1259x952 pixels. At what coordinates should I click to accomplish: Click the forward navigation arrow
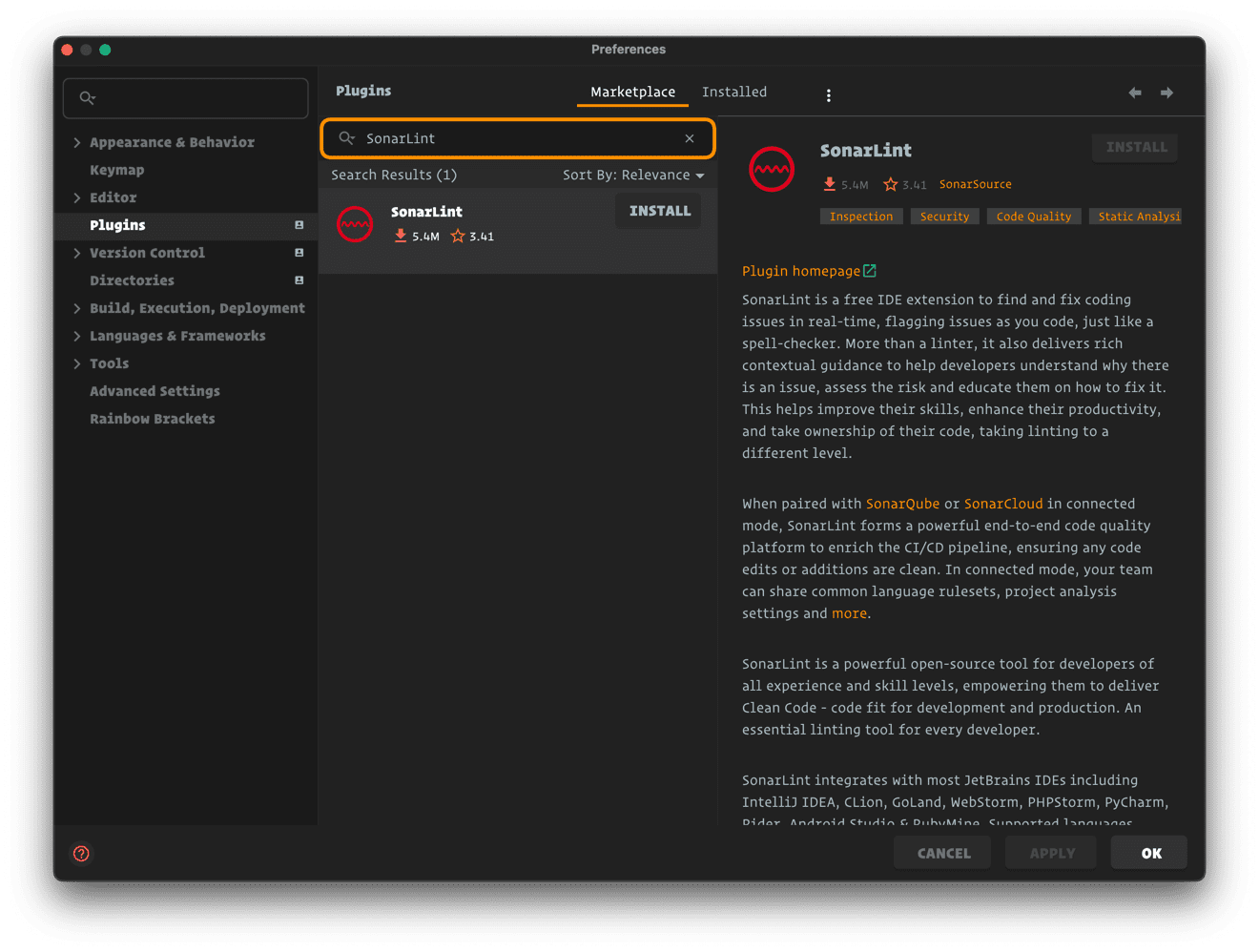[1166, 93]
